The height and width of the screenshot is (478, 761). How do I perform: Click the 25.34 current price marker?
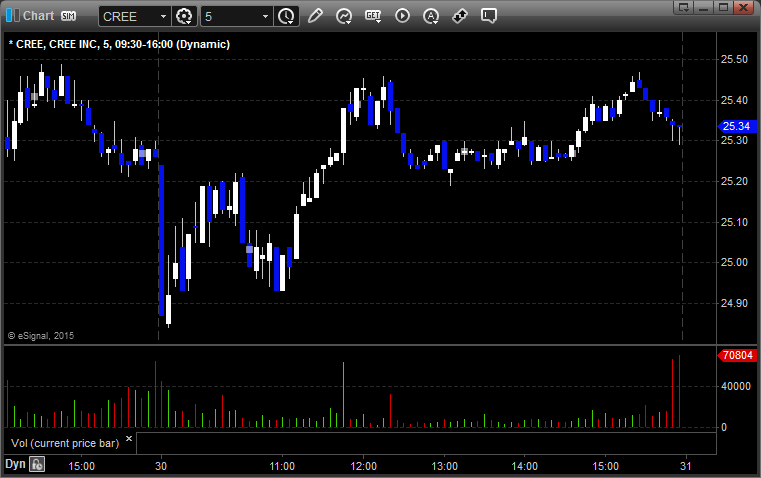point(737,126)
